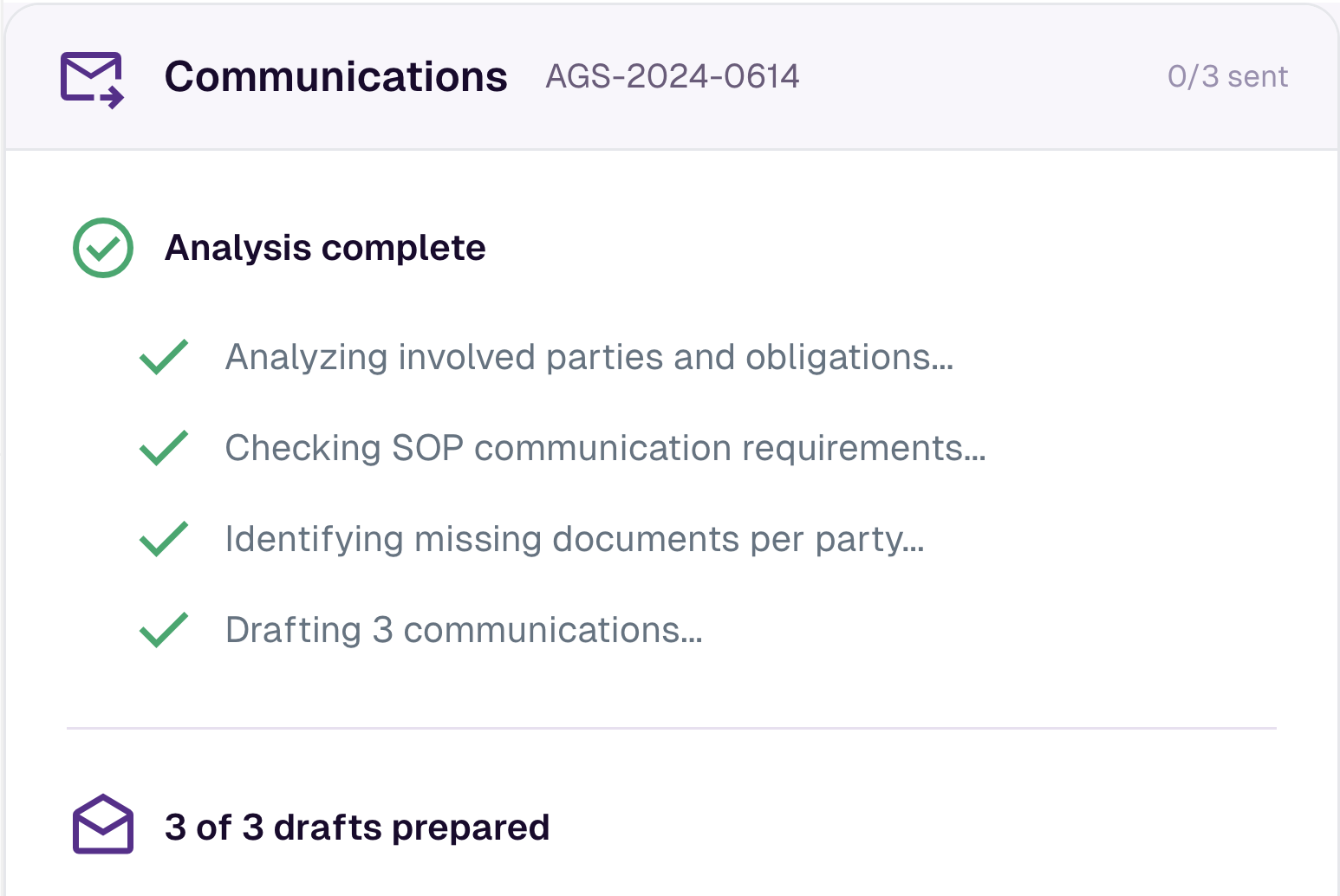Viewport: 1340px width, 896px height.
Task: Click the divider line above drafts prepared
Action: (x=671, y=729)
